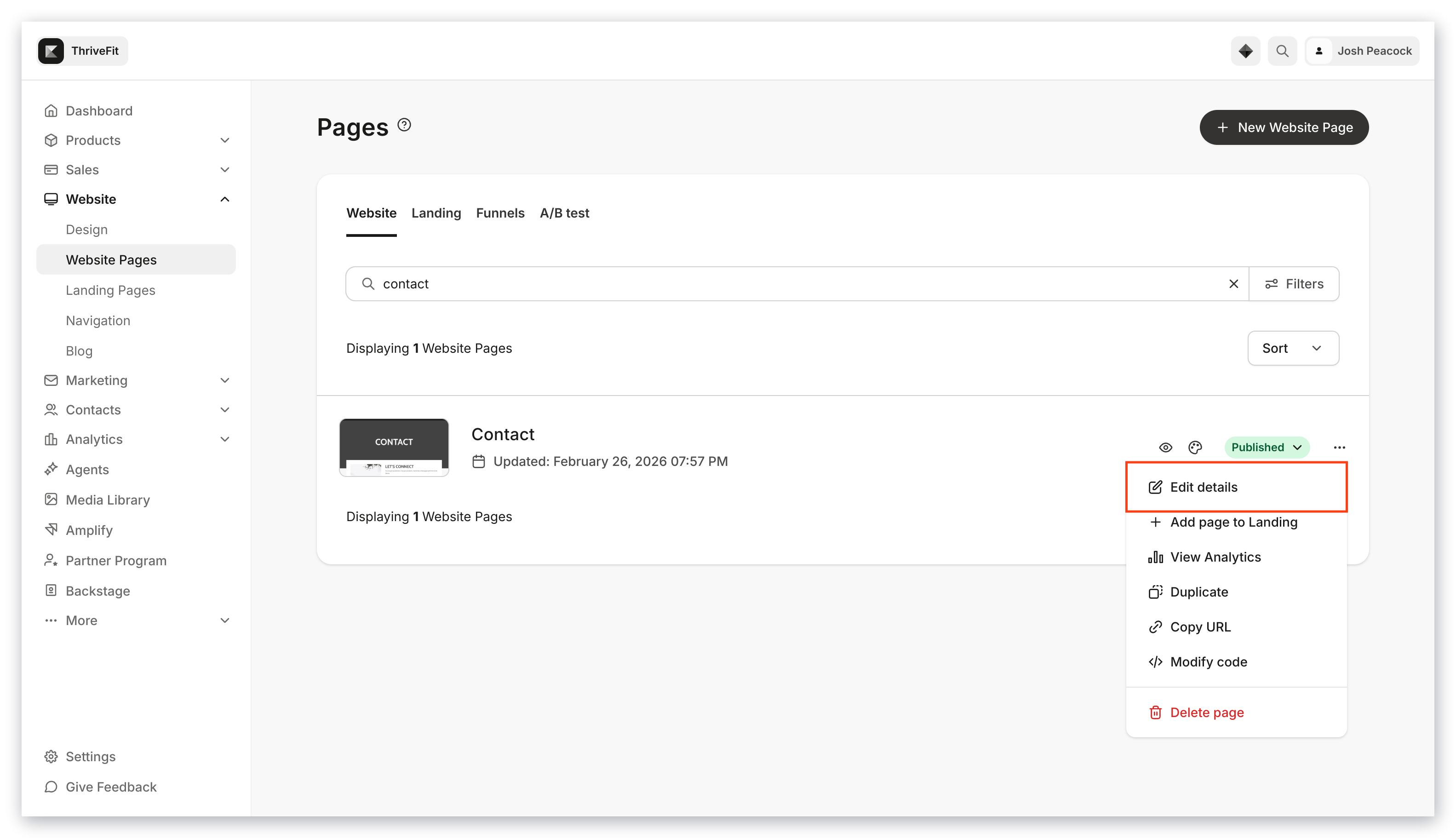The width and height of the screenshot is (1456, 838).
Task: Click inside the pages search field
Action: pyautogui.click(x=797, y=284)
